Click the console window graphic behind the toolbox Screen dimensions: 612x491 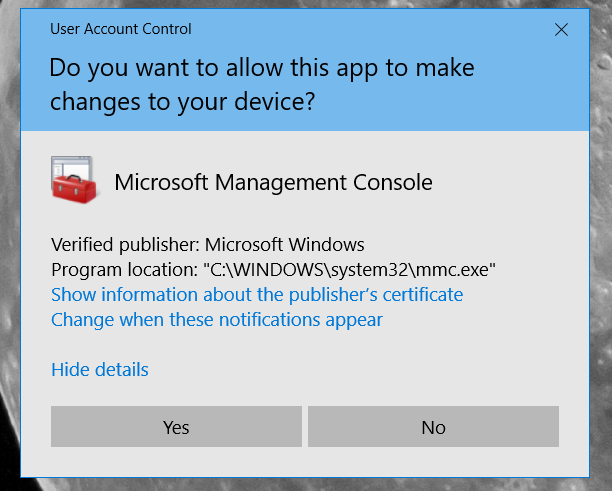[72, 166]
